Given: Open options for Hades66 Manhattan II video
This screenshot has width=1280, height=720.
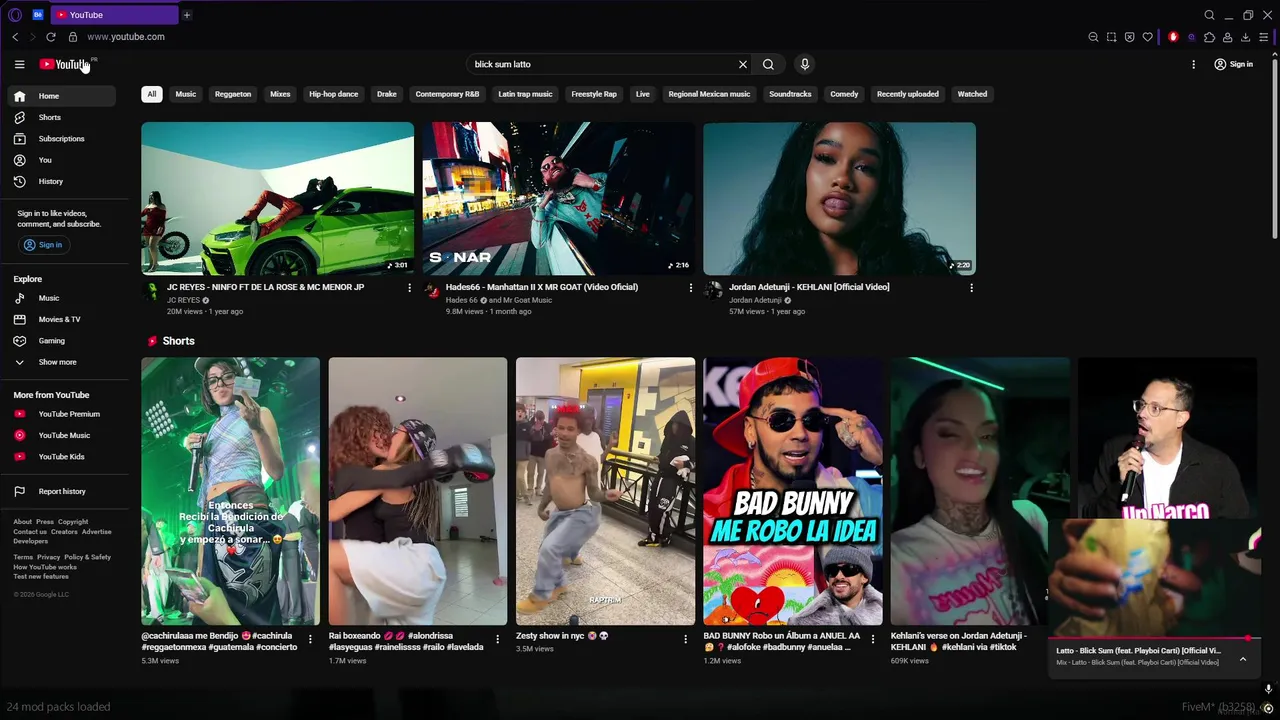Looking at the screenshot, I should pyautogui.click(x=690, y=288).
